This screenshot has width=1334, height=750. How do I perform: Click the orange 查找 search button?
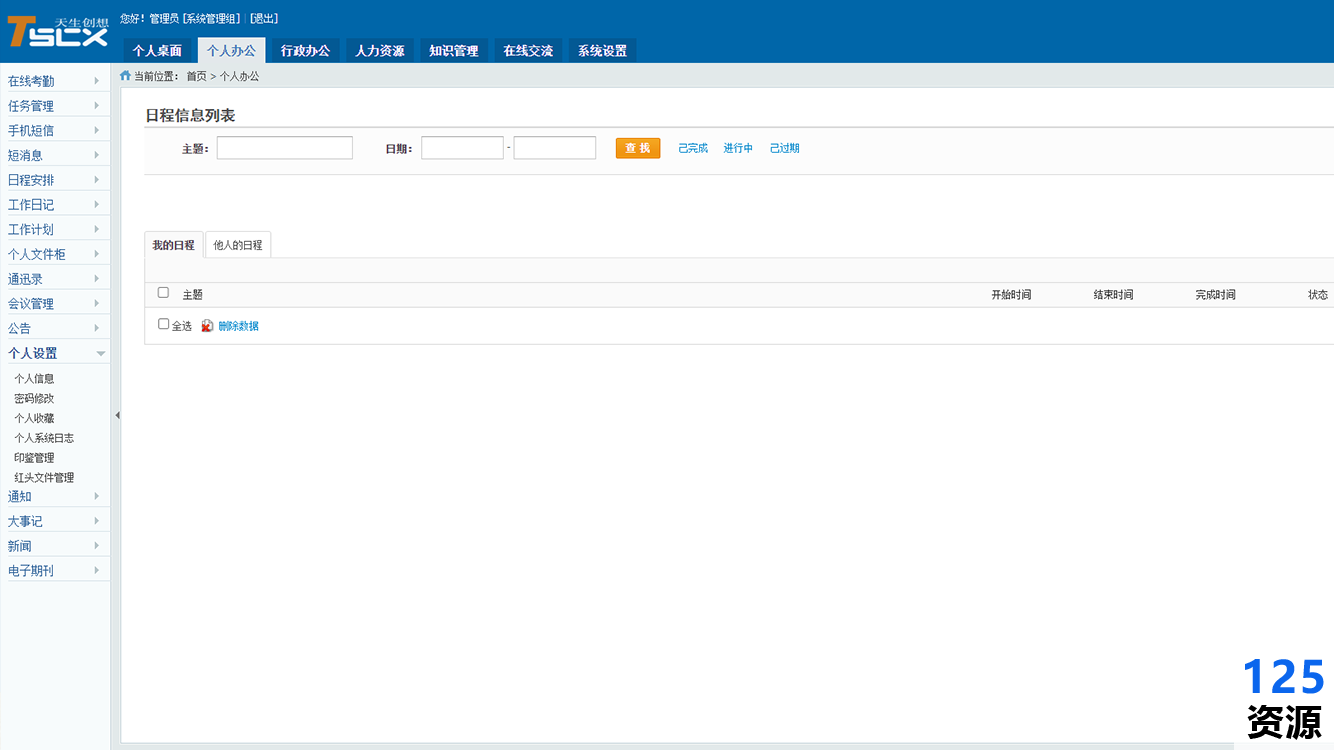637,148
